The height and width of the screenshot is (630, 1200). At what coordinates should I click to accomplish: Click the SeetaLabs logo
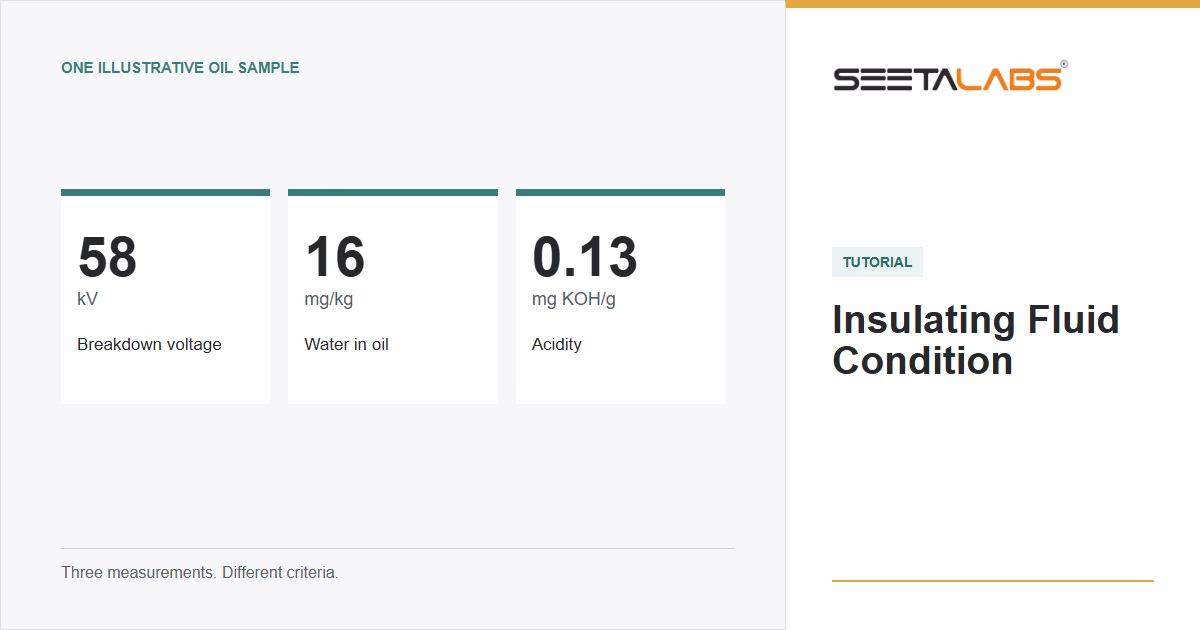[950, 78]
